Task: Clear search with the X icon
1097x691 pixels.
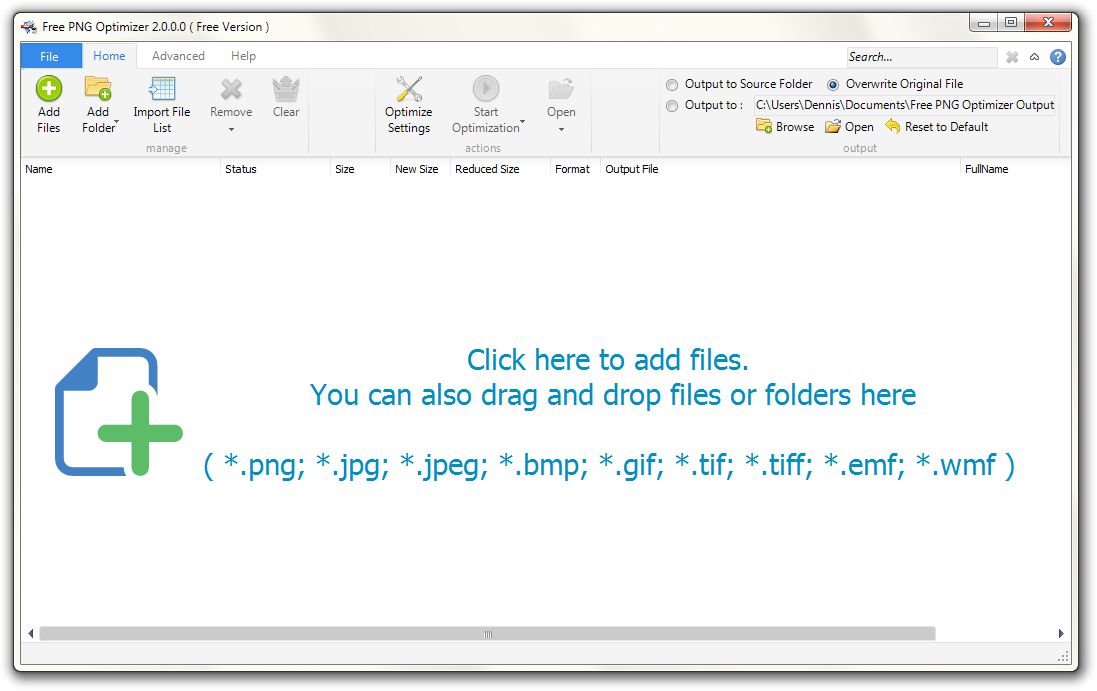Action: (1012, 57)
